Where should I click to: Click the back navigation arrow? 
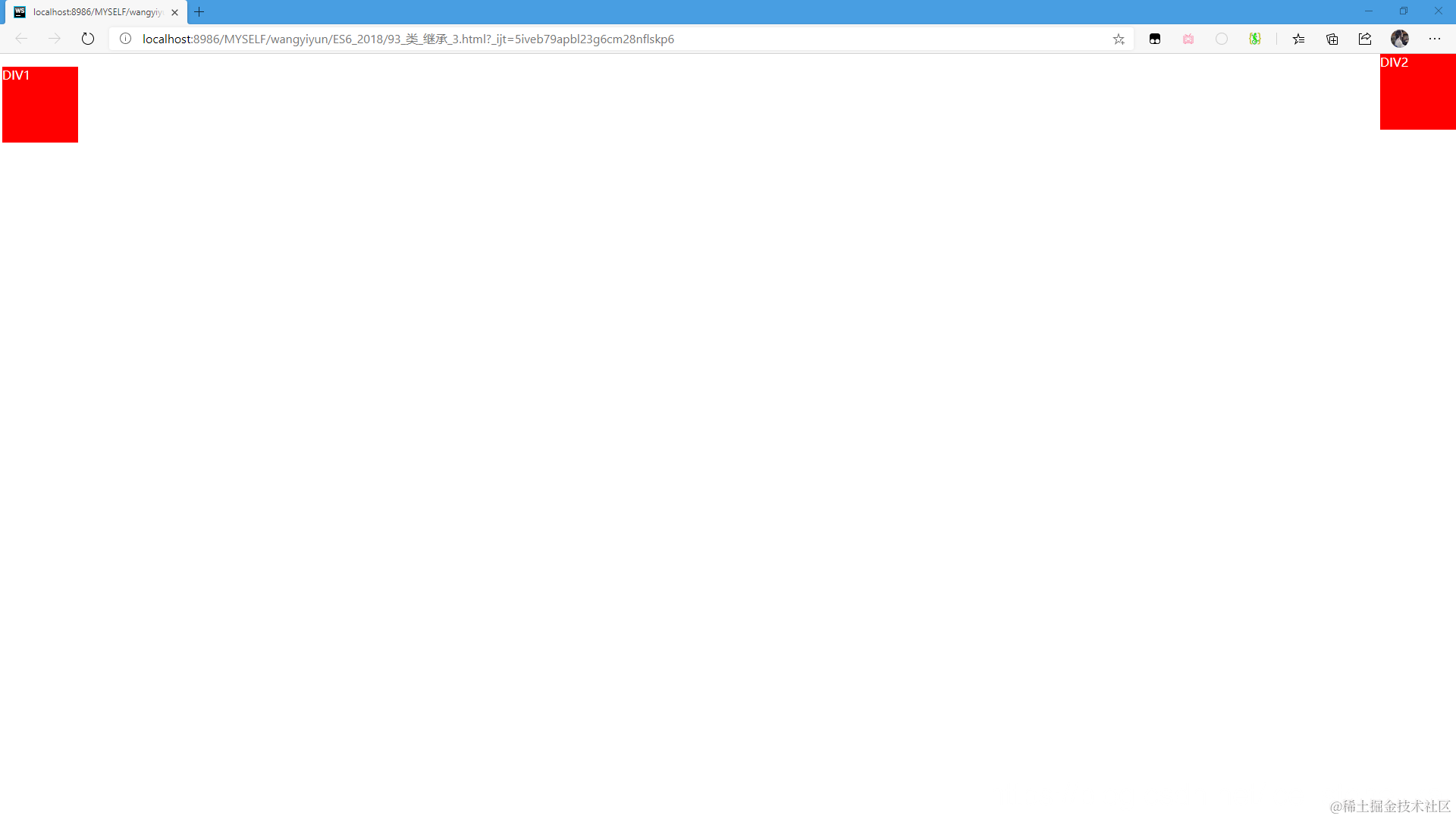click(21, 39)
